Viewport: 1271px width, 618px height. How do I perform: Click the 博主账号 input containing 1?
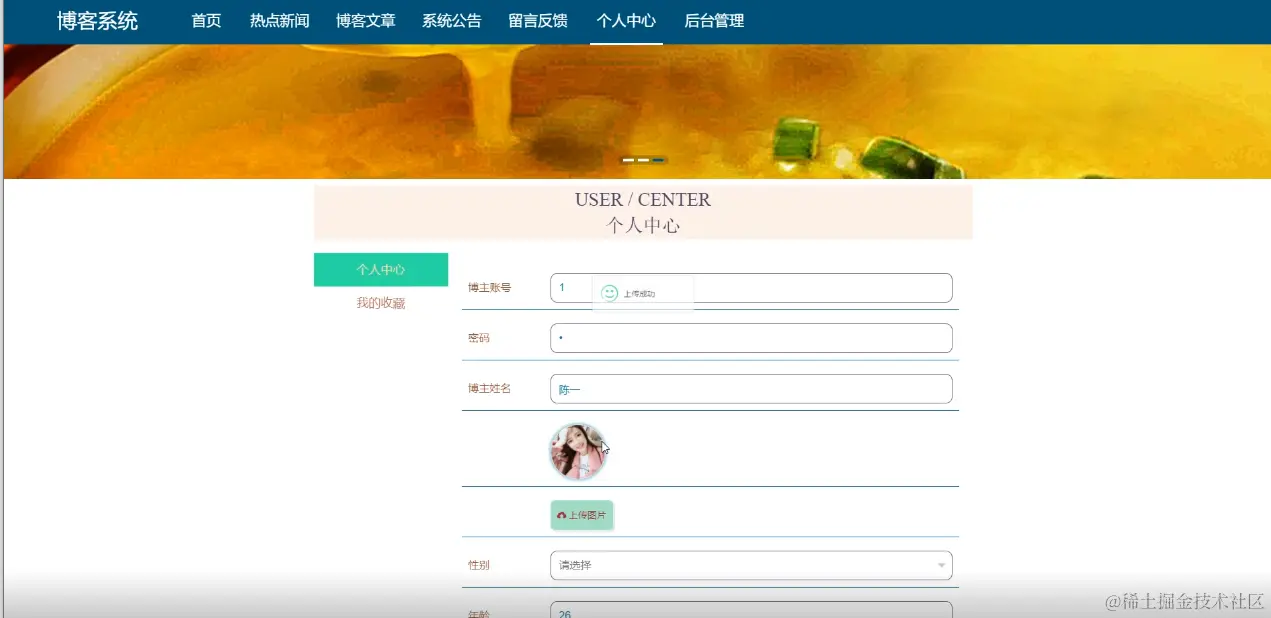751,287
